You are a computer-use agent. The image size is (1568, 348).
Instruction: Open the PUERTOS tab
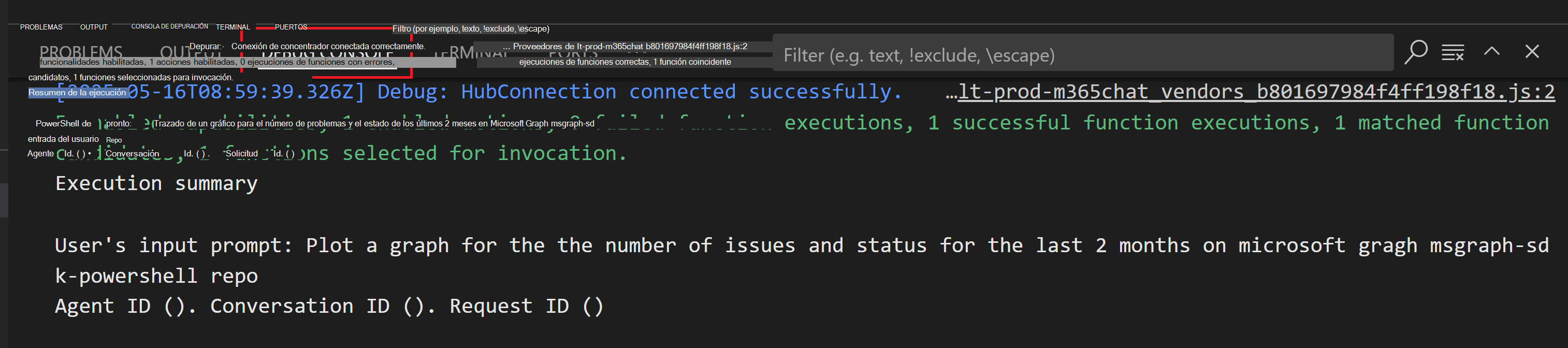pyautogui.click(x=291, y=27)
